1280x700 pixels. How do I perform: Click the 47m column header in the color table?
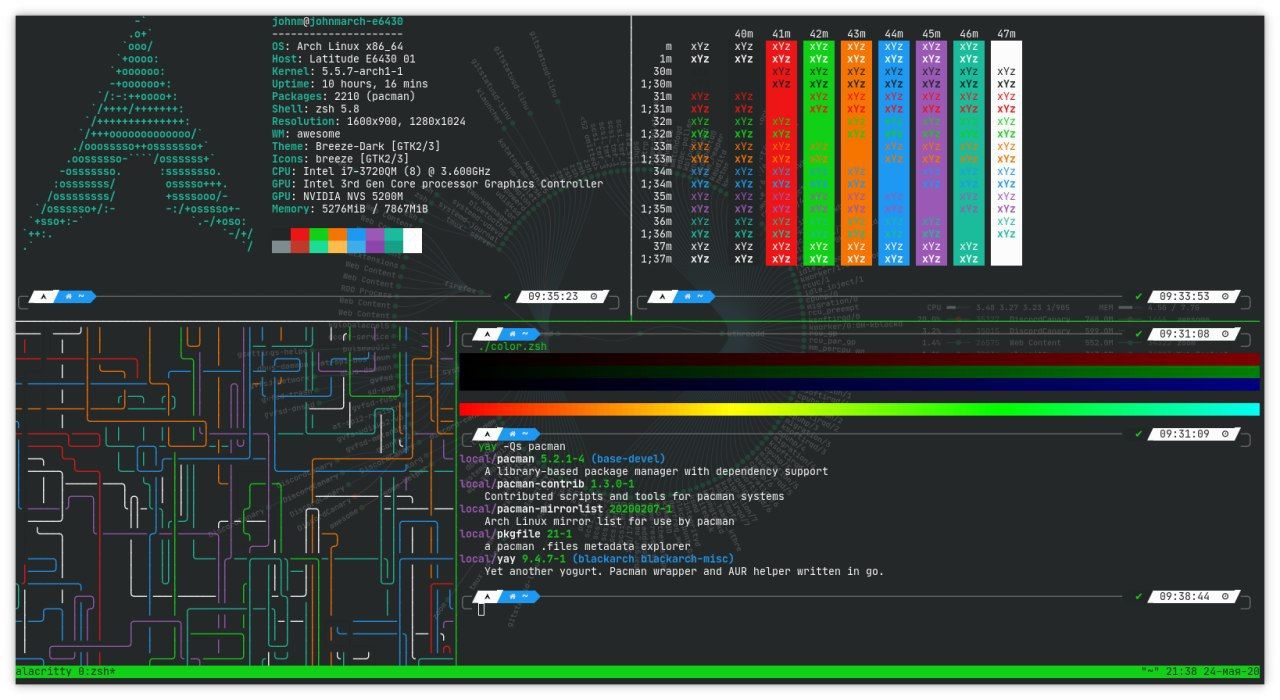click(x=1006, y=34)
